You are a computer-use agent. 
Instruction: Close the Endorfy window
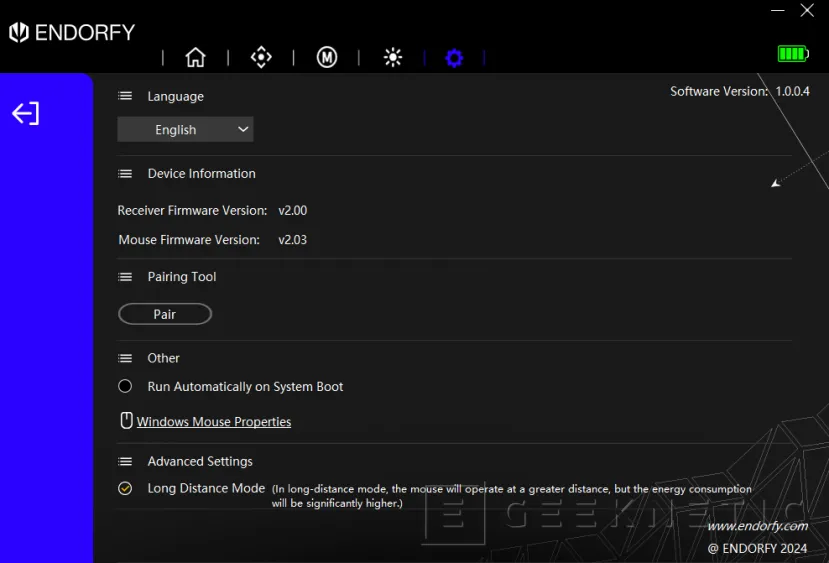807,11
